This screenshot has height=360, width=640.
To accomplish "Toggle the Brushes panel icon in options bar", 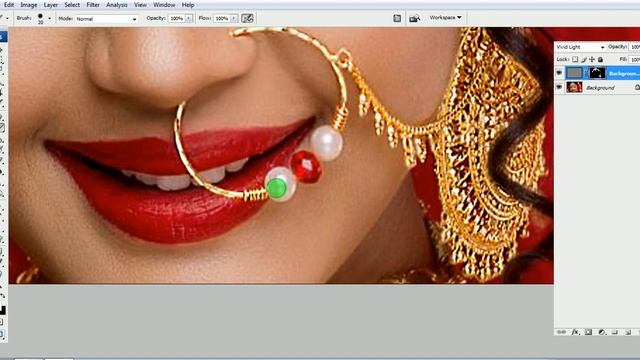I will click(x=397, y=18).
